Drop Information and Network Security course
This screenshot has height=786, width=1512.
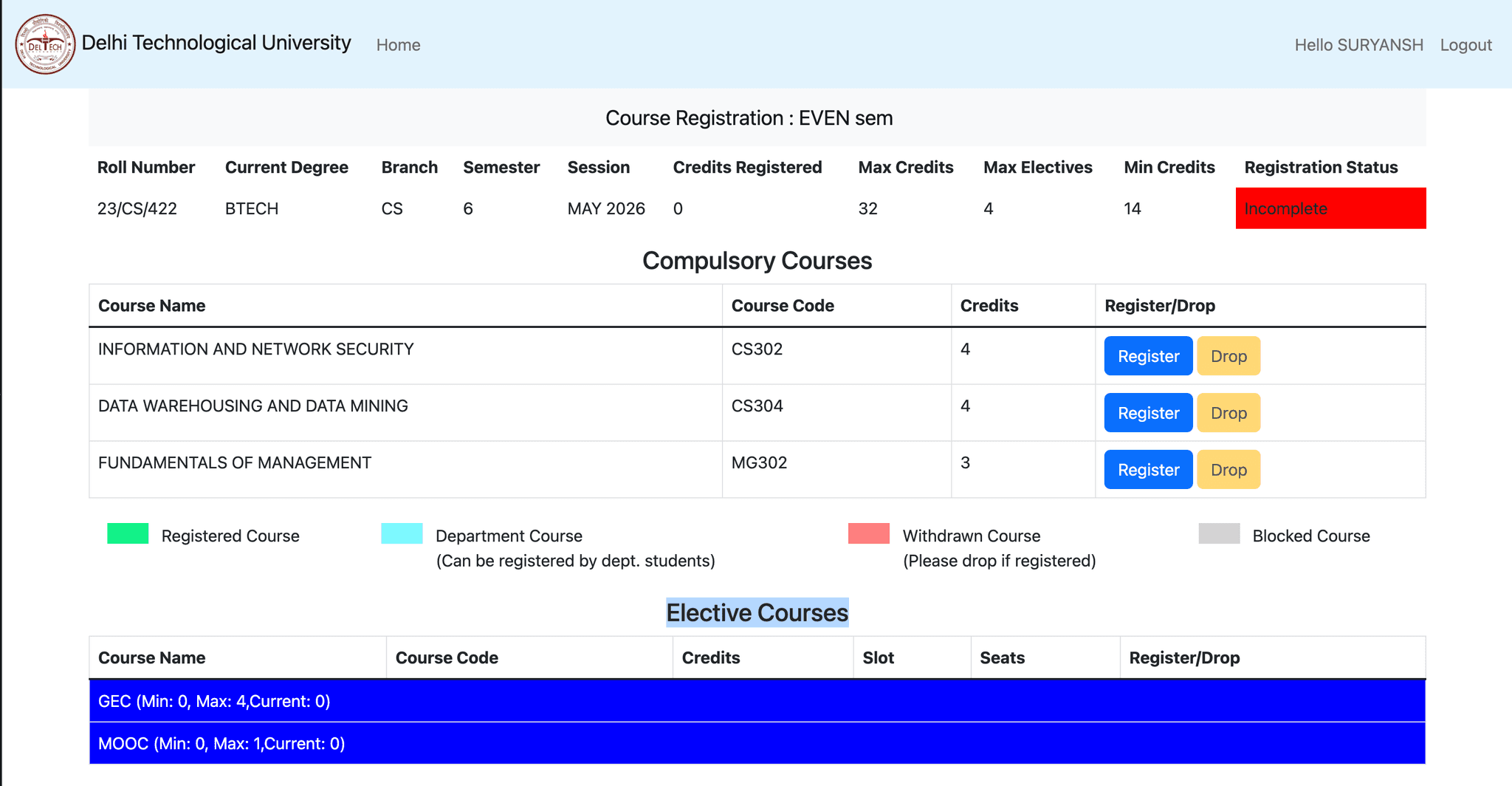(1228, 356)
